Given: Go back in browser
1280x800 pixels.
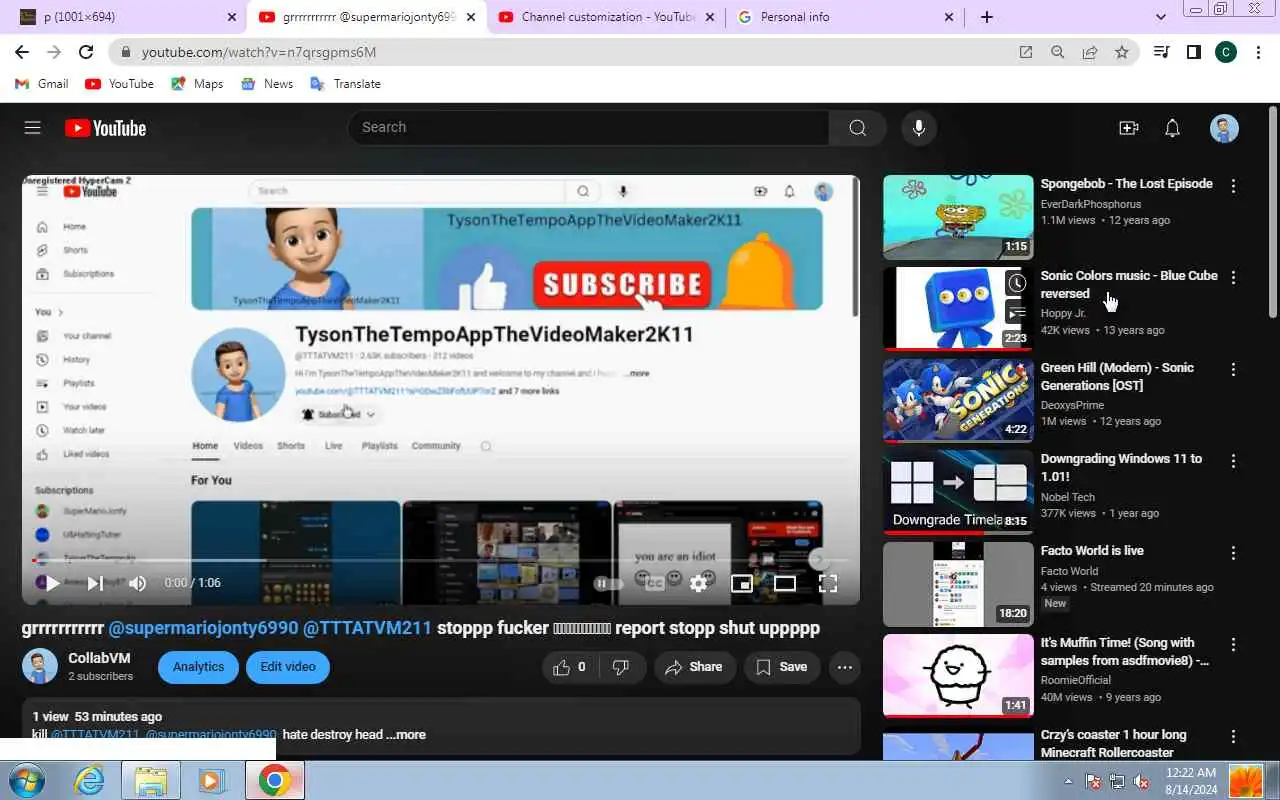Looking at the screenshot, I should tap(22, 52).
